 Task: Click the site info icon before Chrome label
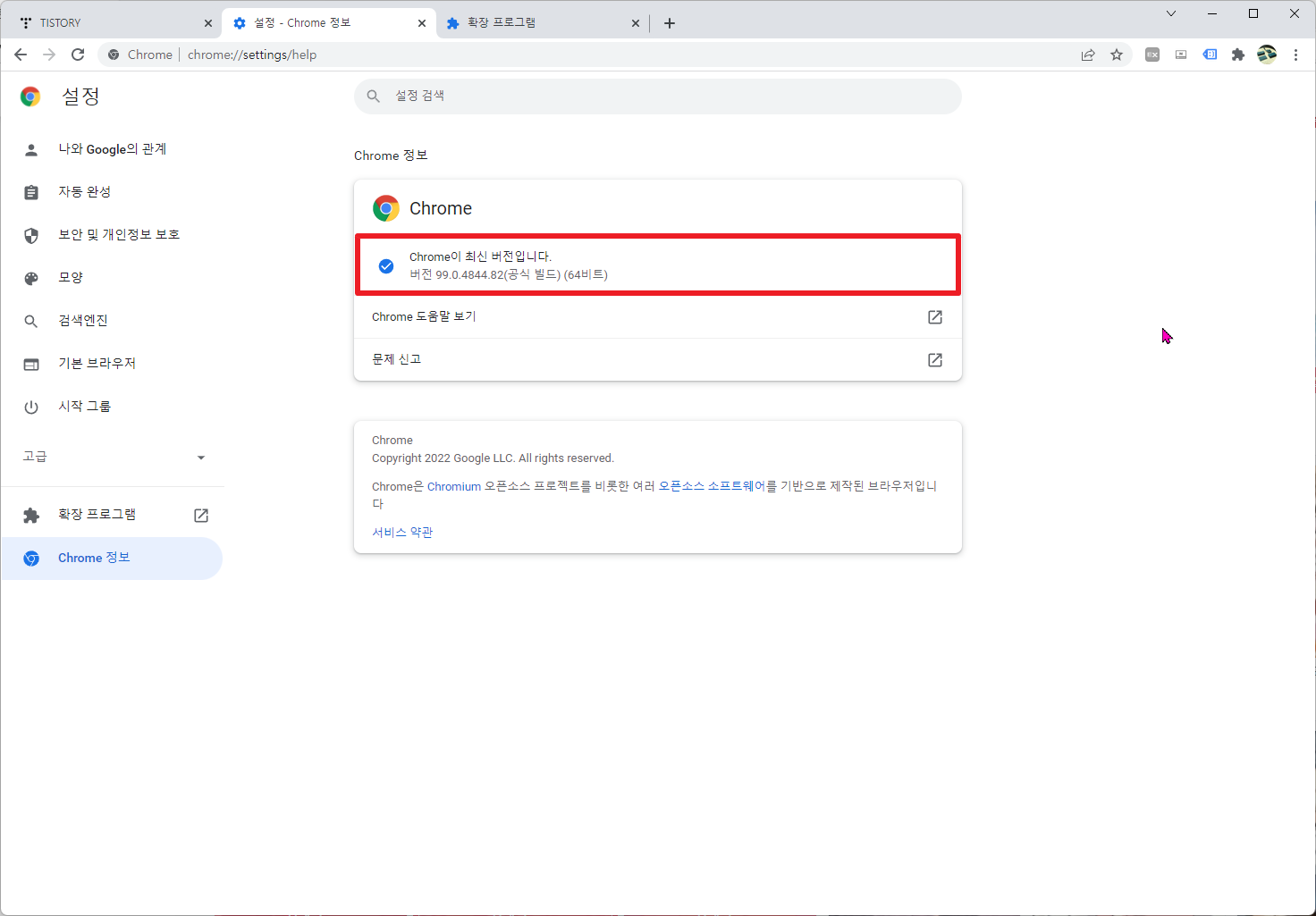[114, 55]
